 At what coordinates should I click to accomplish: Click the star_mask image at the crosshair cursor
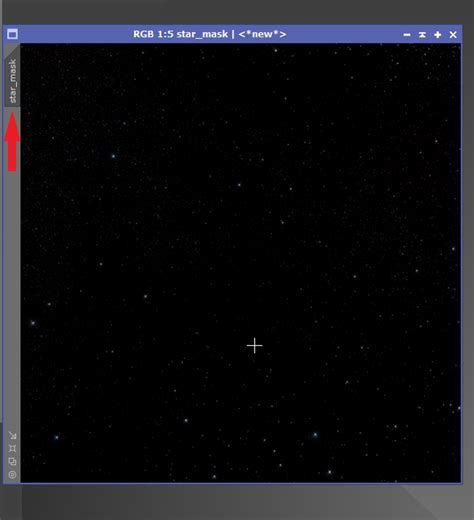255,346
